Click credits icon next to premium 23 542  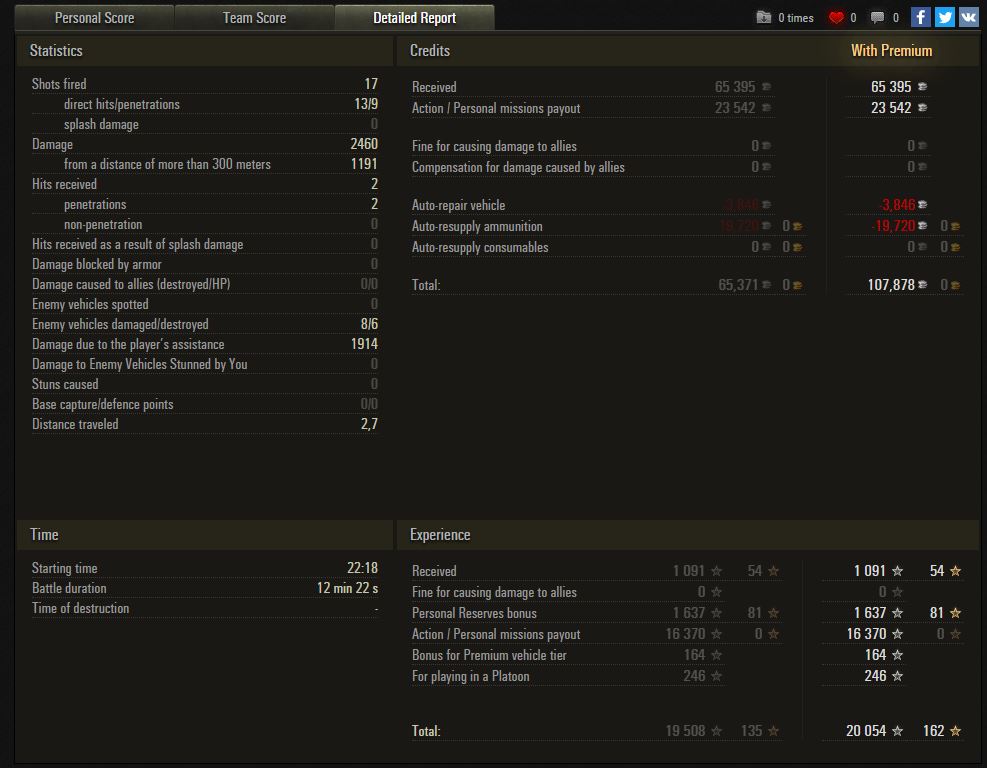(x=922, y=108)
